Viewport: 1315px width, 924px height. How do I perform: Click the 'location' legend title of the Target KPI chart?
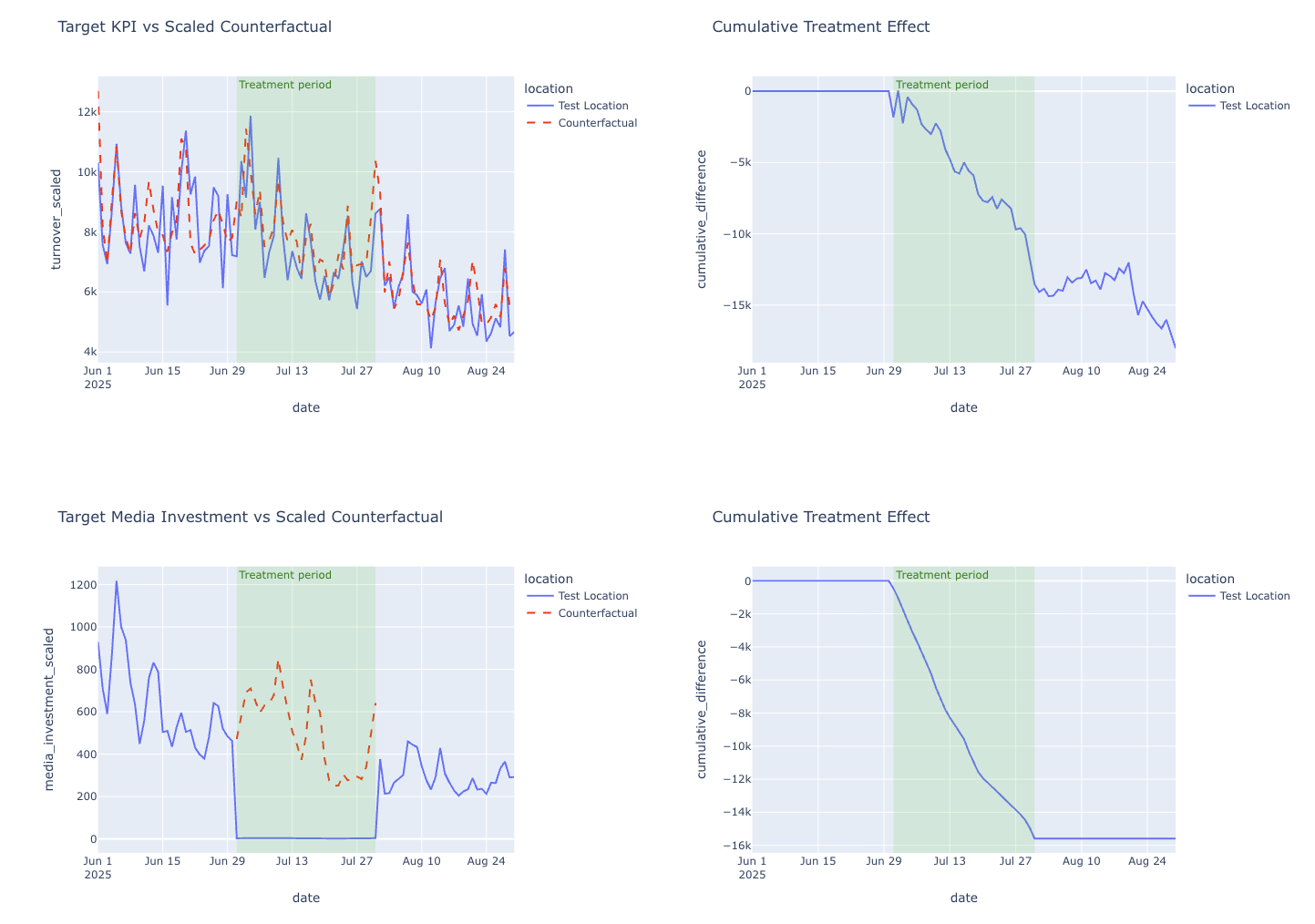pos(549,88)
